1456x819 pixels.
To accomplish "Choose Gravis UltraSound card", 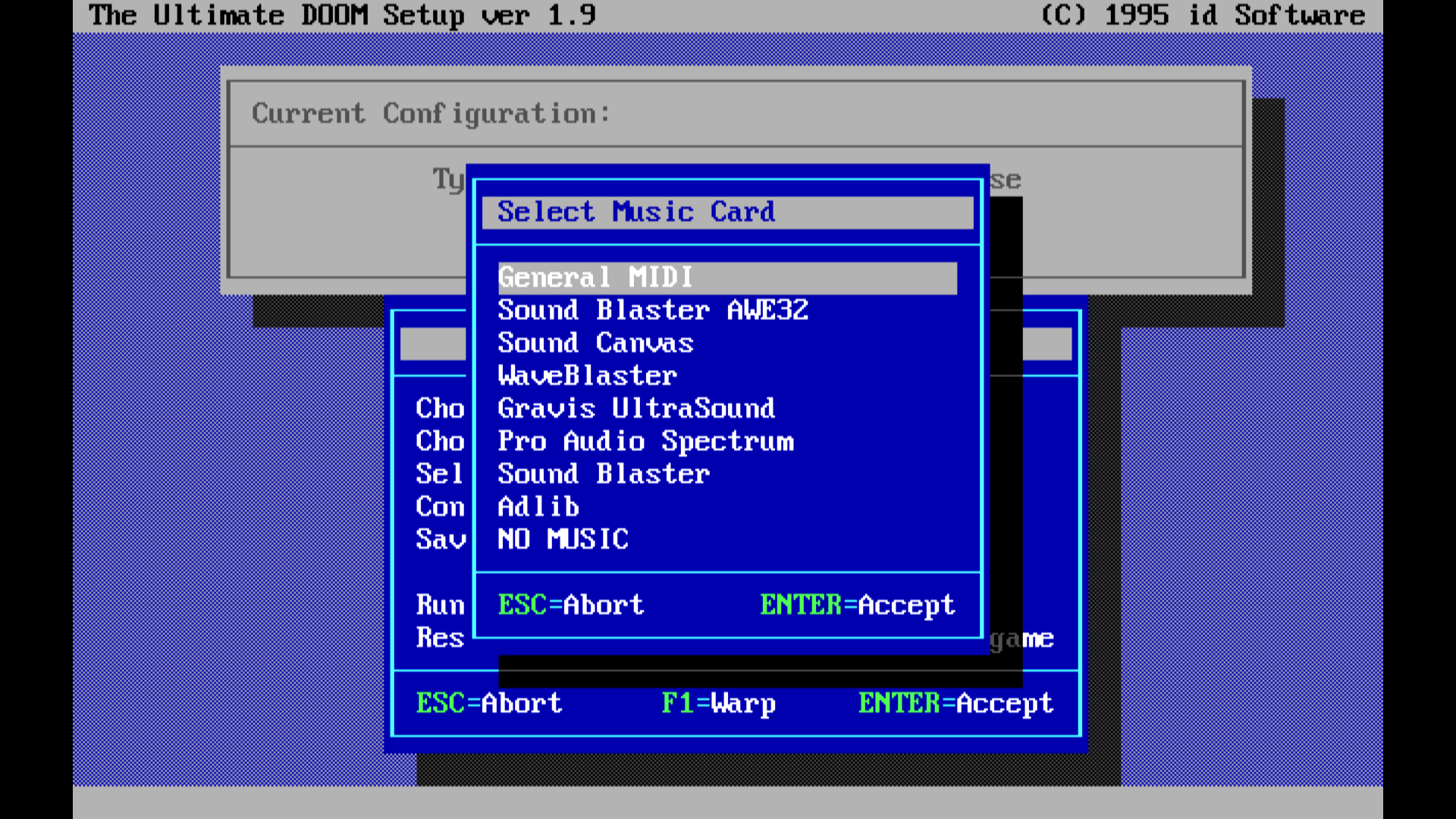I will pos(636,409).
